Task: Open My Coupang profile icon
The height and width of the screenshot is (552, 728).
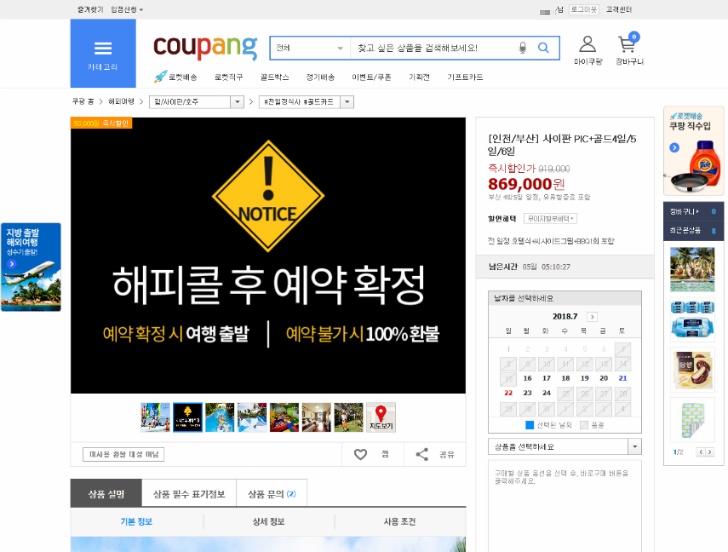Action: 587,50
